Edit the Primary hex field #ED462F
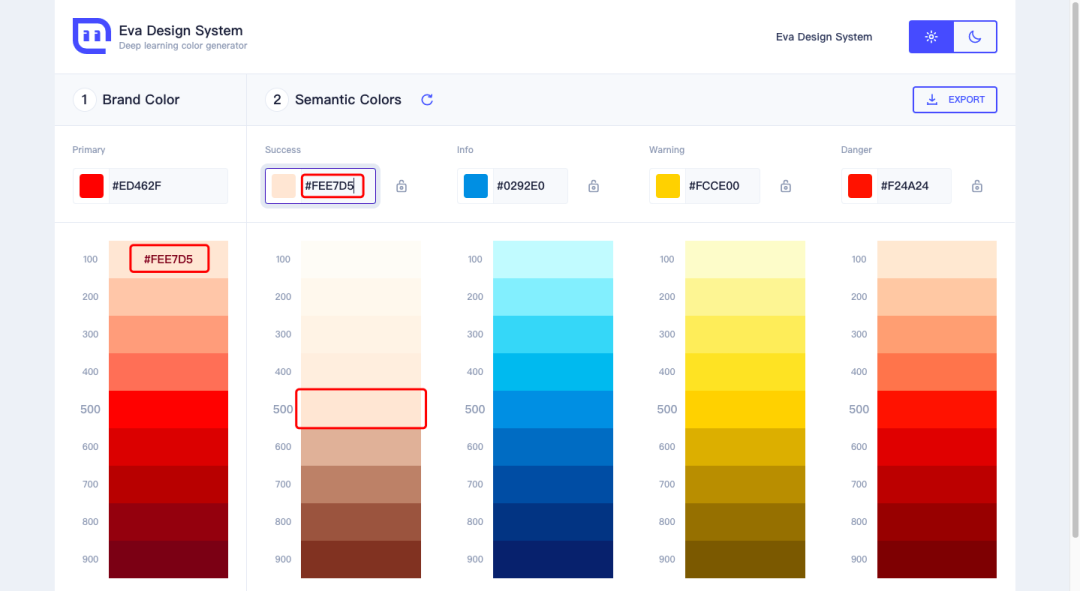This screenshot has width=1080, height=591. (165, 186)
